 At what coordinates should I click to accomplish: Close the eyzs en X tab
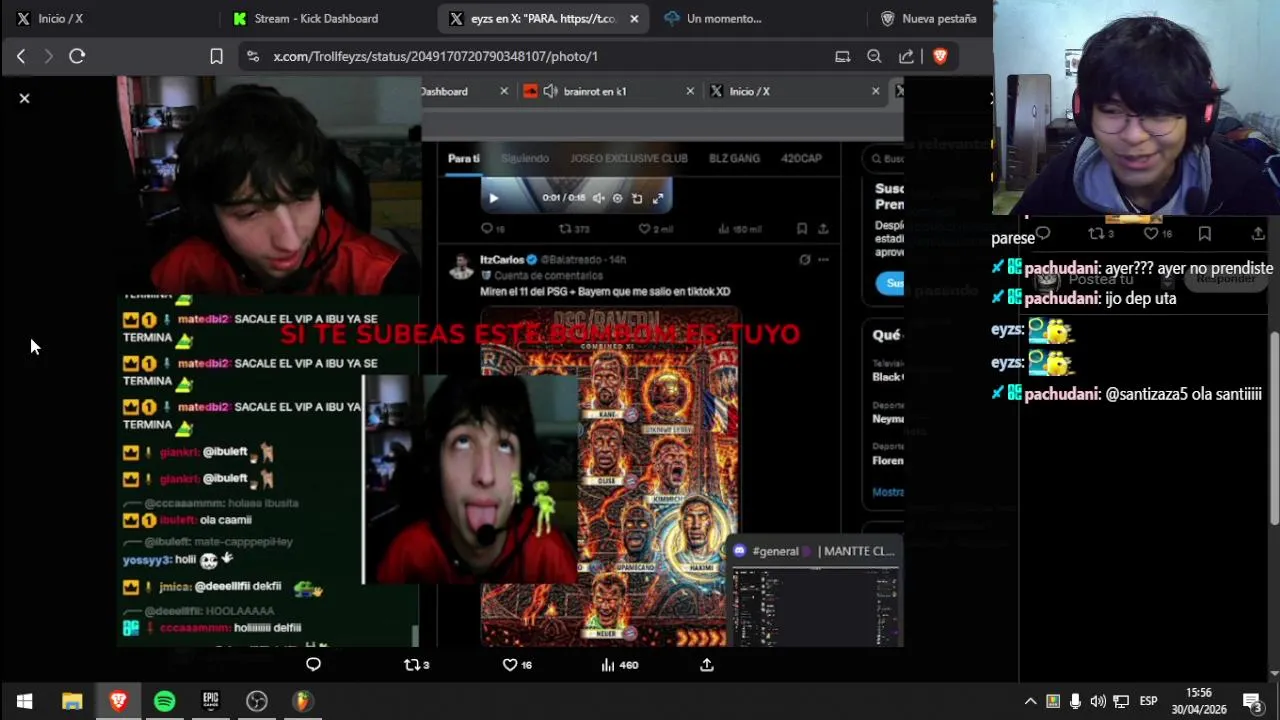click(634, 18)
